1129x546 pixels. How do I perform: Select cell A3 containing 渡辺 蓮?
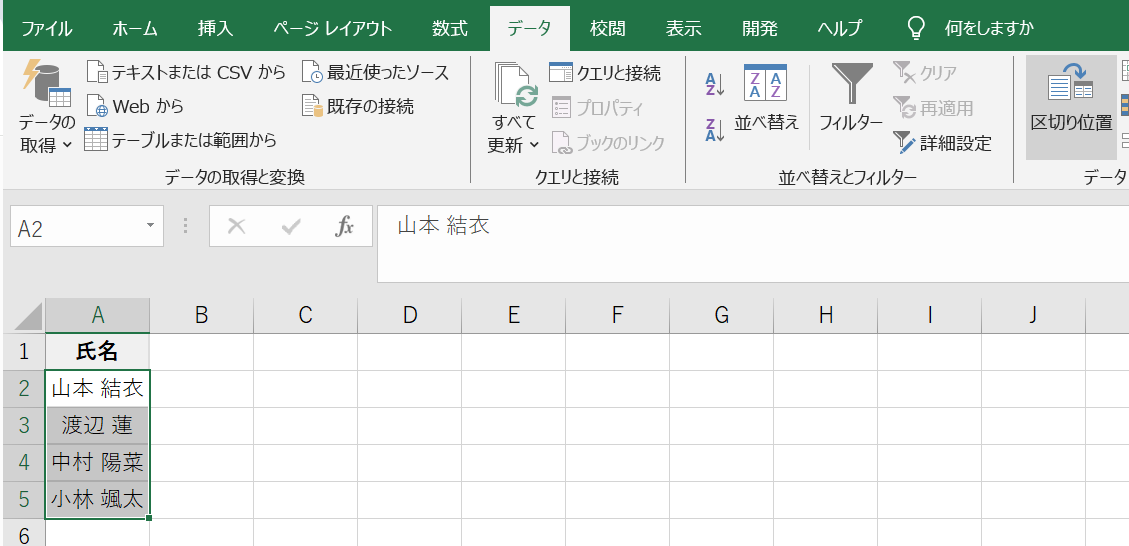tap(97, 425)
